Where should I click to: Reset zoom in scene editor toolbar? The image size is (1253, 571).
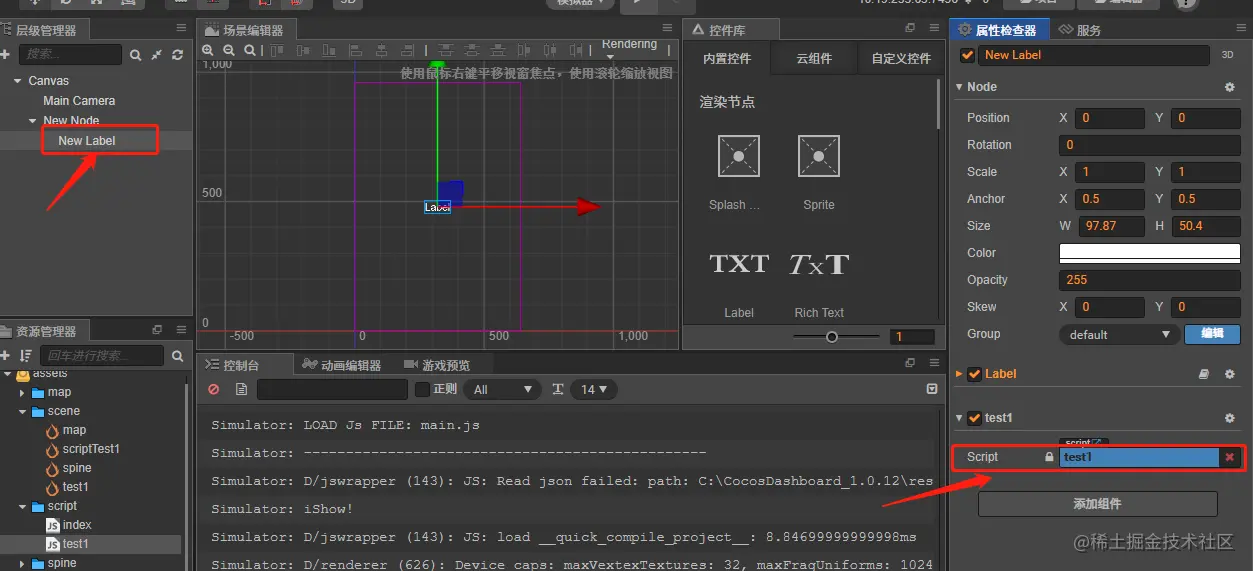249,49
